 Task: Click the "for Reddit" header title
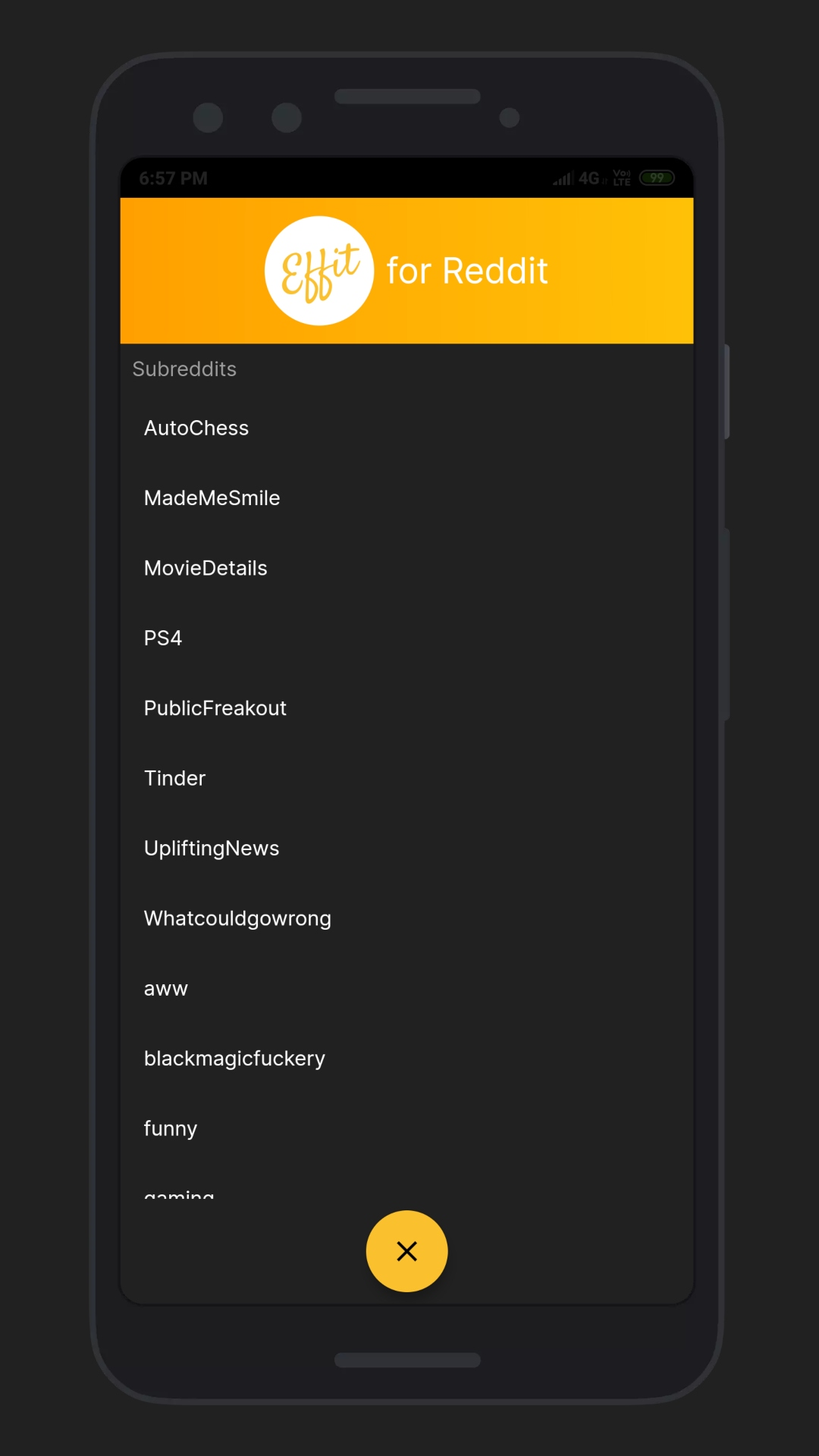point(467,271)
